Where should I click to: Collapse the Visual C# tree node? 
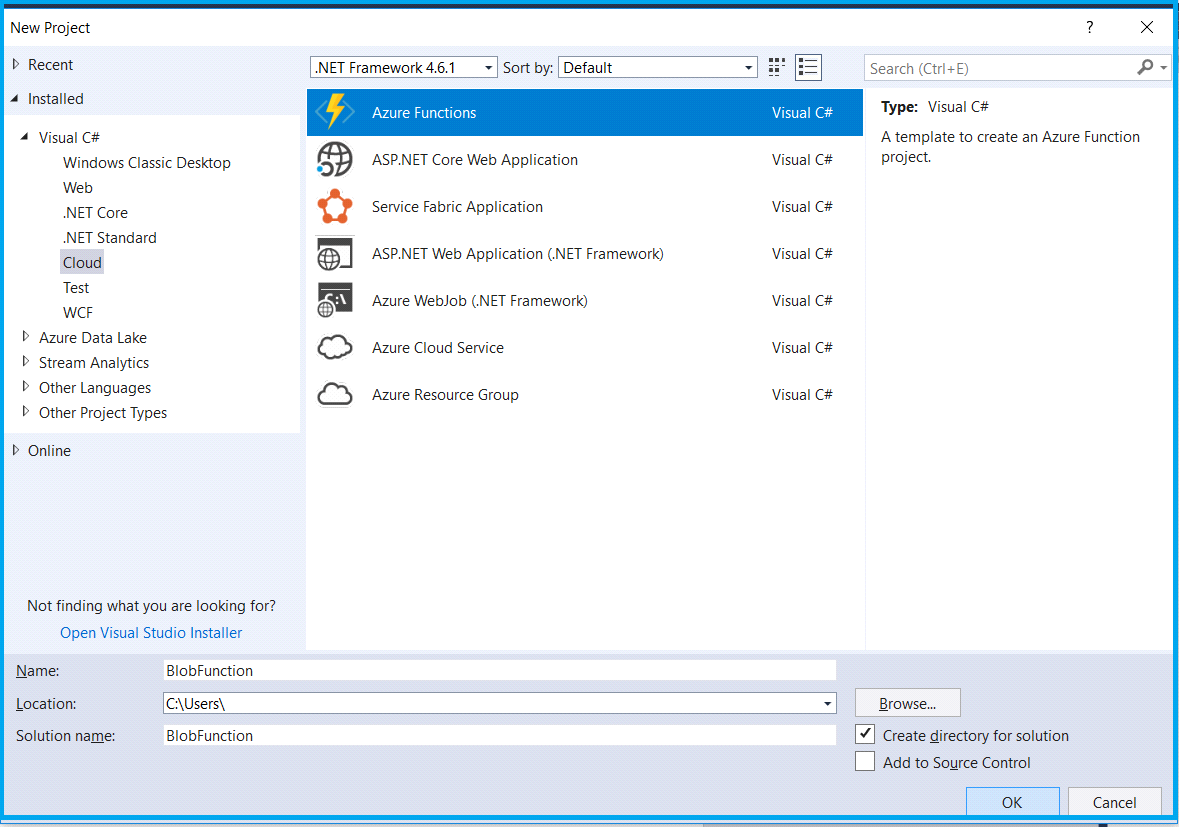pos(25,137)
